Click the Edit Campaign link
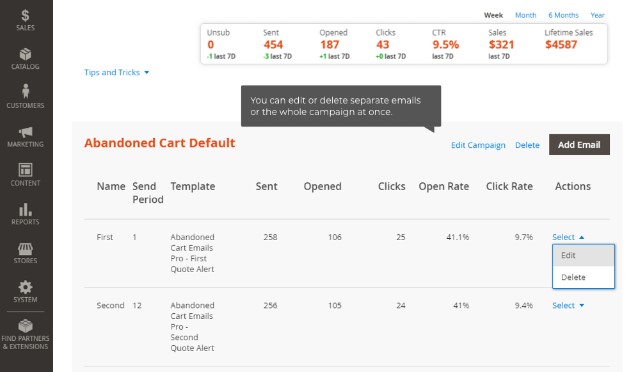Image resolution: width=633 pixels, height=372 pixels. click(478, 145)
